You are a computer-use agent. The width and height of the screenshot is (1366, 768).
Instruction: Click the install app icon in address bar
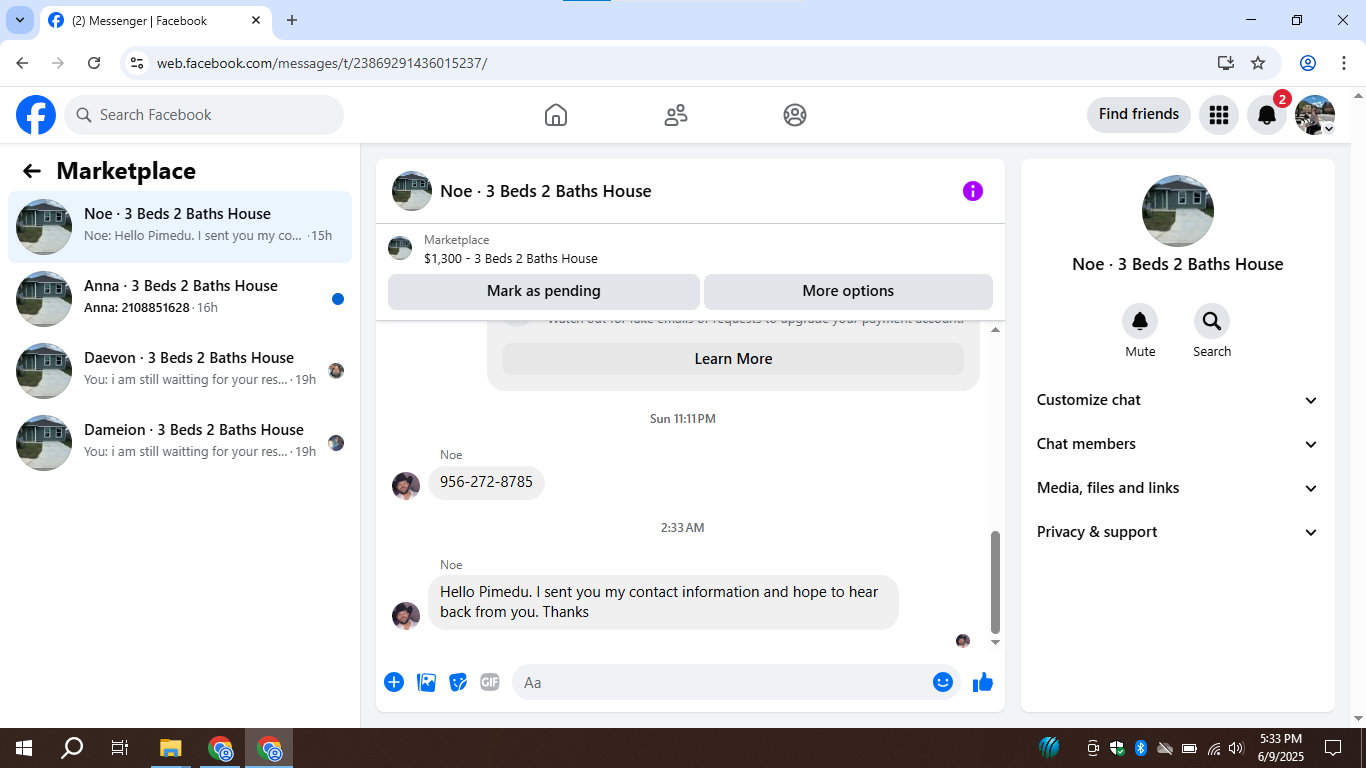(1226, 63)
